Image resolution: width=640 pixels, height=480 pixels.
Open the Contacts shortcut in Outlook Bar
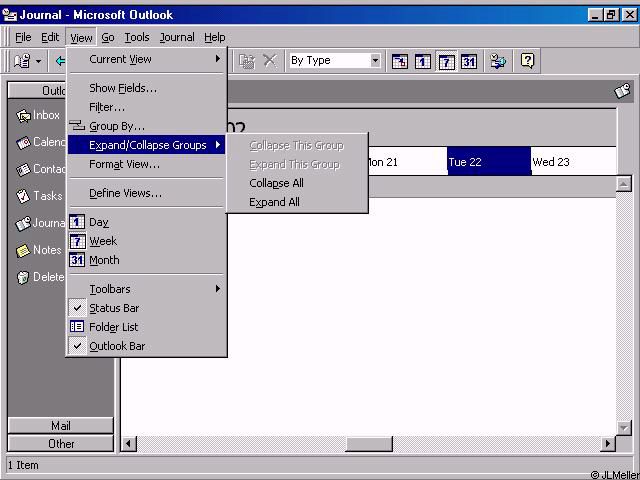40,169
